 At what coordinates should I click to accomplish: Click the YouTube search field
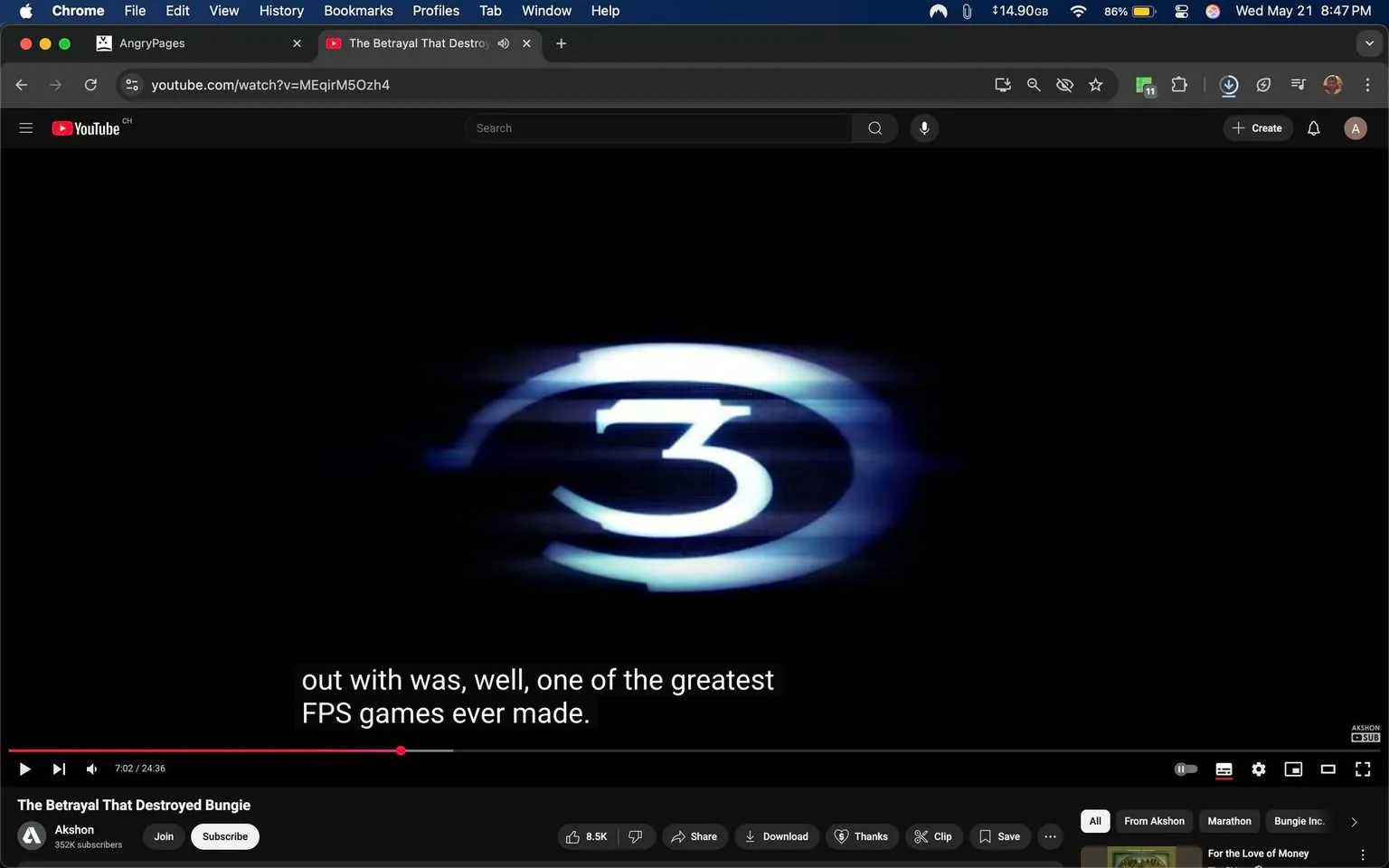[x=658, y=127]
